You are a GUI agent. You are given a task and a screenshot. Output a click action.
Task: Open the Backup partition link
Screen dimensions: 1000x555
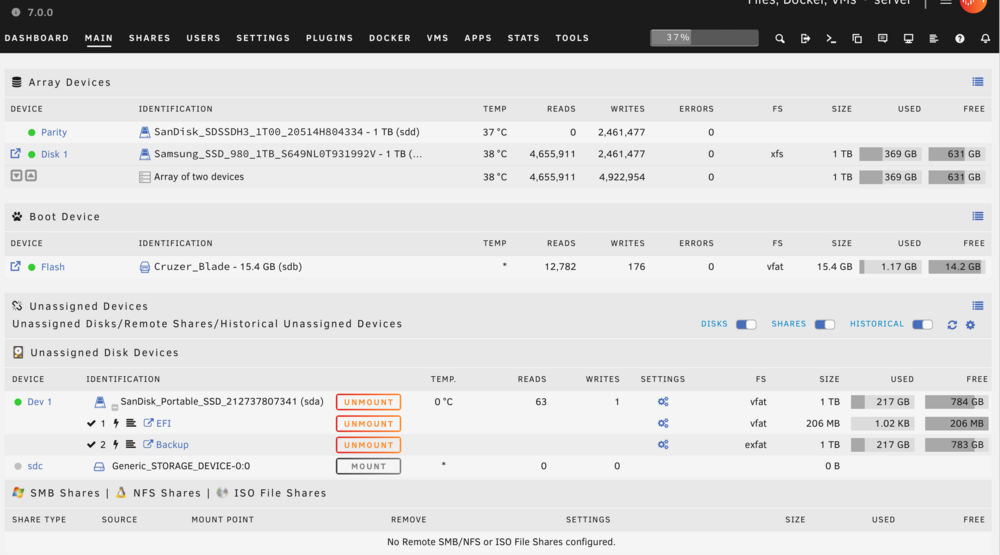[172, 445]
